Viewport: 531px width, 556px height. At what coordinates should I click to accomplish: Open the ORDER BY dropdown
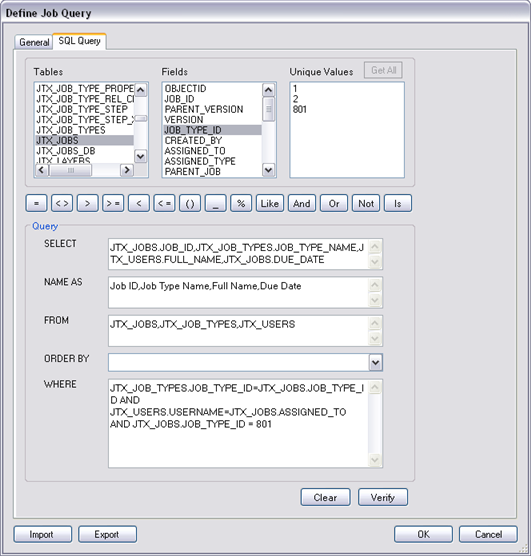tap(375, 362)
